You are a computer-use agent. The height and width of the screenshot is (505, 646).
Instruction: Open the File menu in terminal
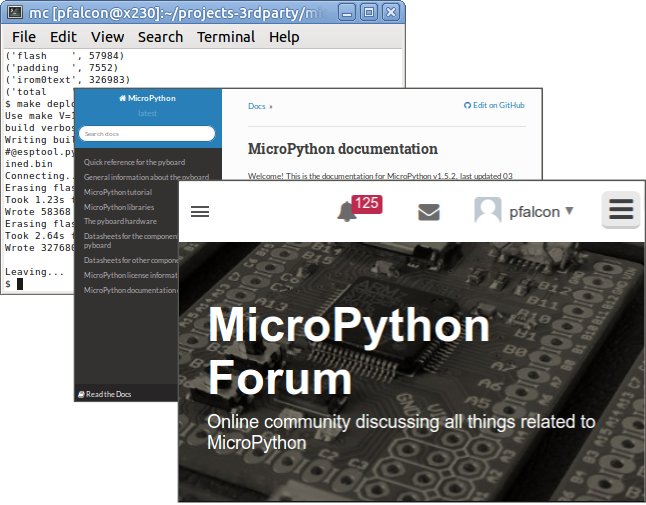[24, 37]
